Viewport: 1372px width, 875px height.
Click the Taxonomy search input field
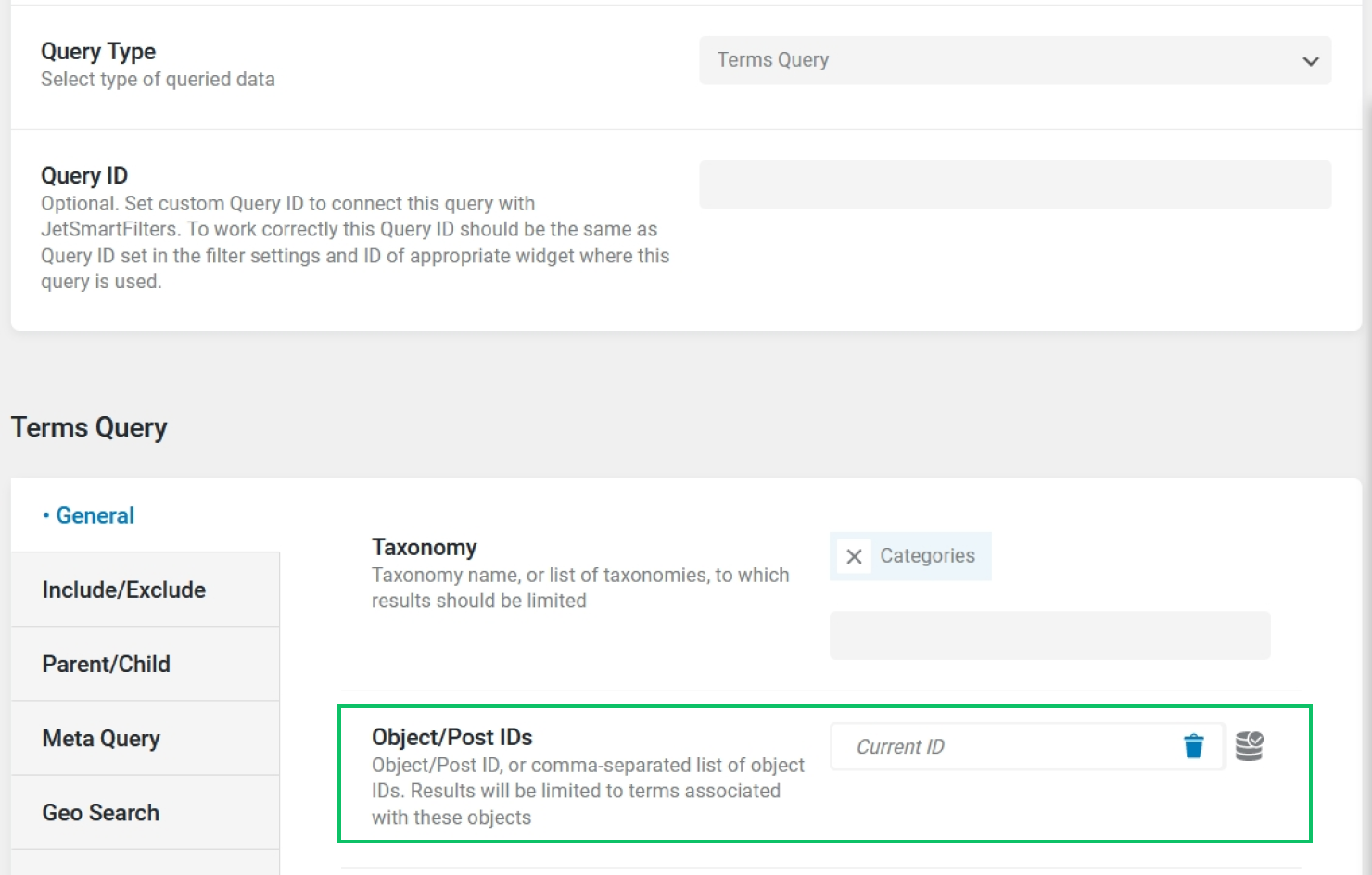click(1049, 635)
